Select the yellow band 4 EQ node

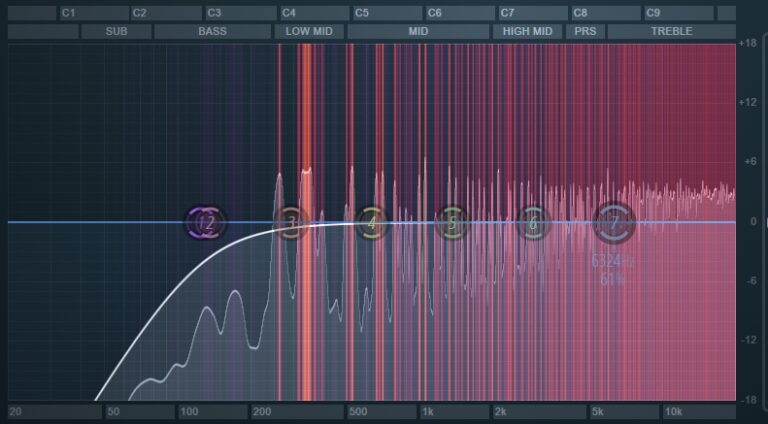point(371,222)
